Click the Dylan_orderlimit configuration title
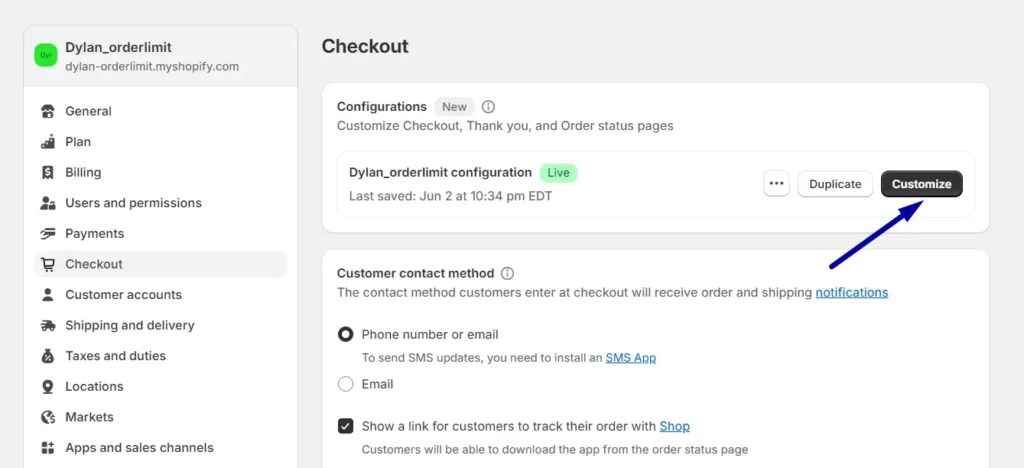Image resolution: width=1024 pixels, height=468 pixels. click(x=440, y=173)
